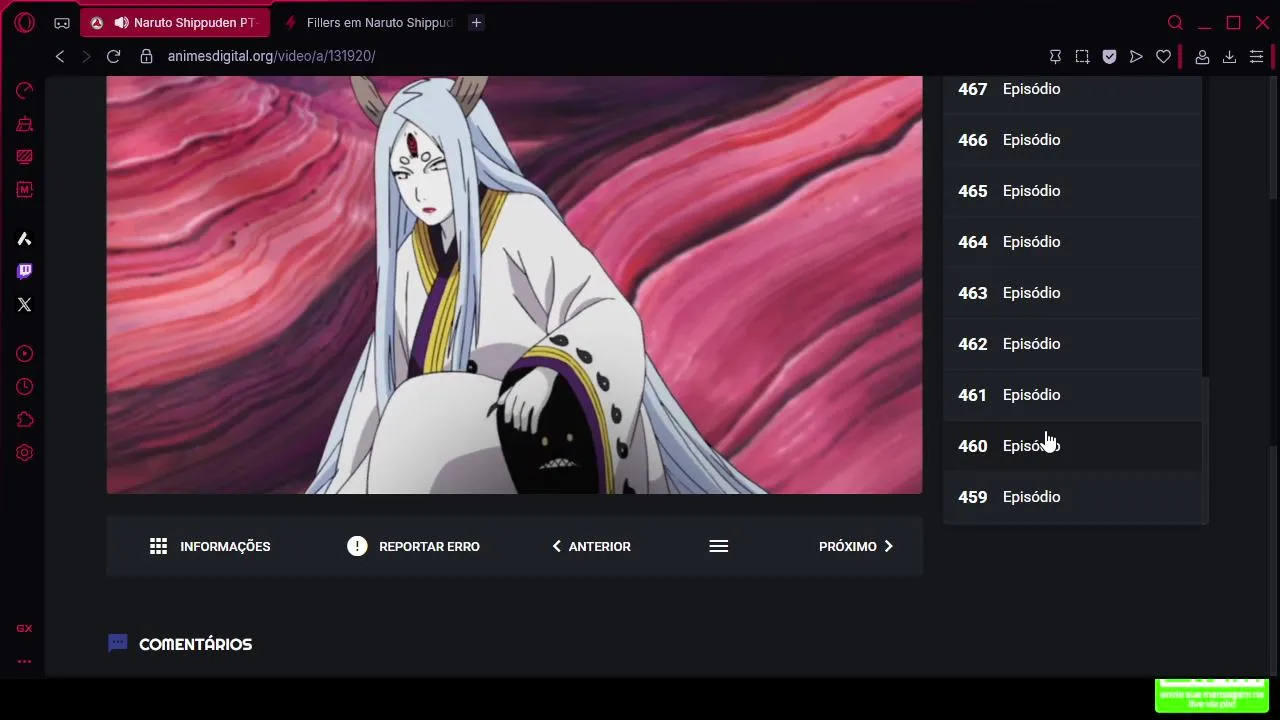Take a snapshot with the dashed-square icon

pos(1082,57)
